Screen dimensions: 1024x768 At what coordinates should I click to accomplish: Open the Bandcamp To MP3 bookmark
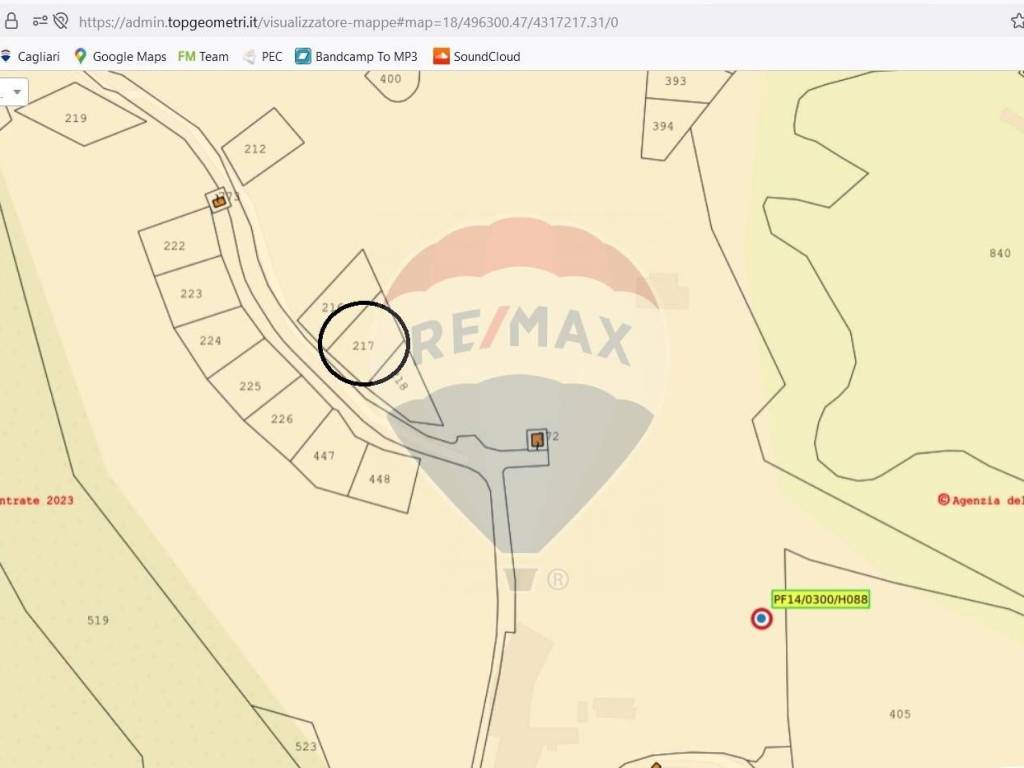pyautogui.click(x=356, y=57)
